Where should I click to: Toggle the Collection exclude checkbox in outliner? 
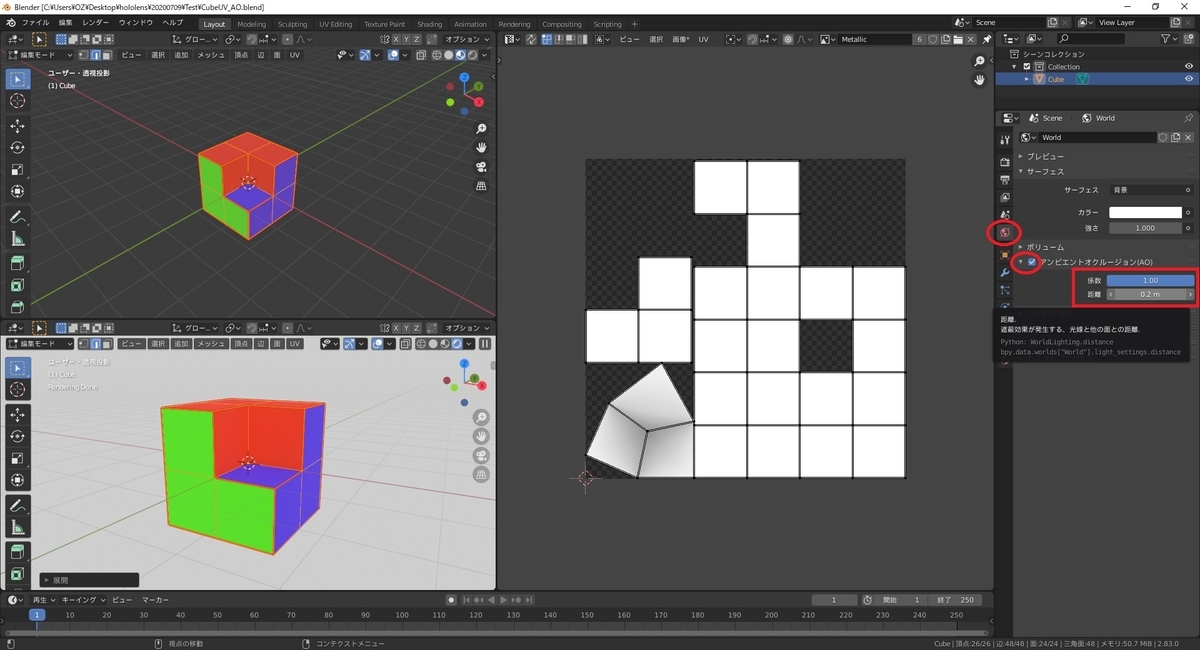(1027, 67)
